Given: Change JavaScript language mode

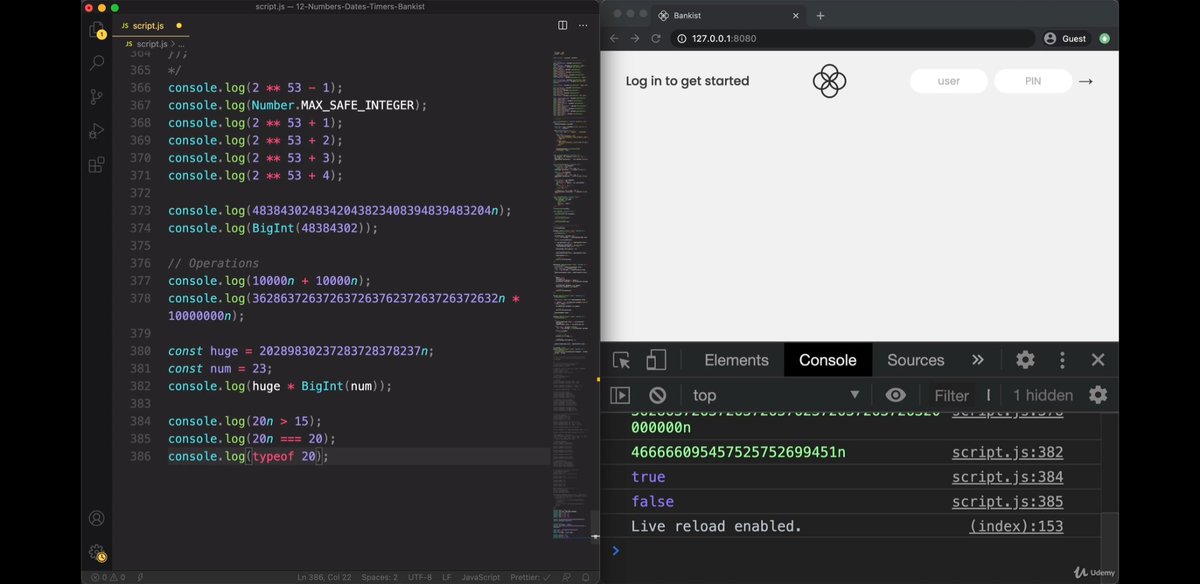Looking at the screenshot, I should [x=481, y=577].
